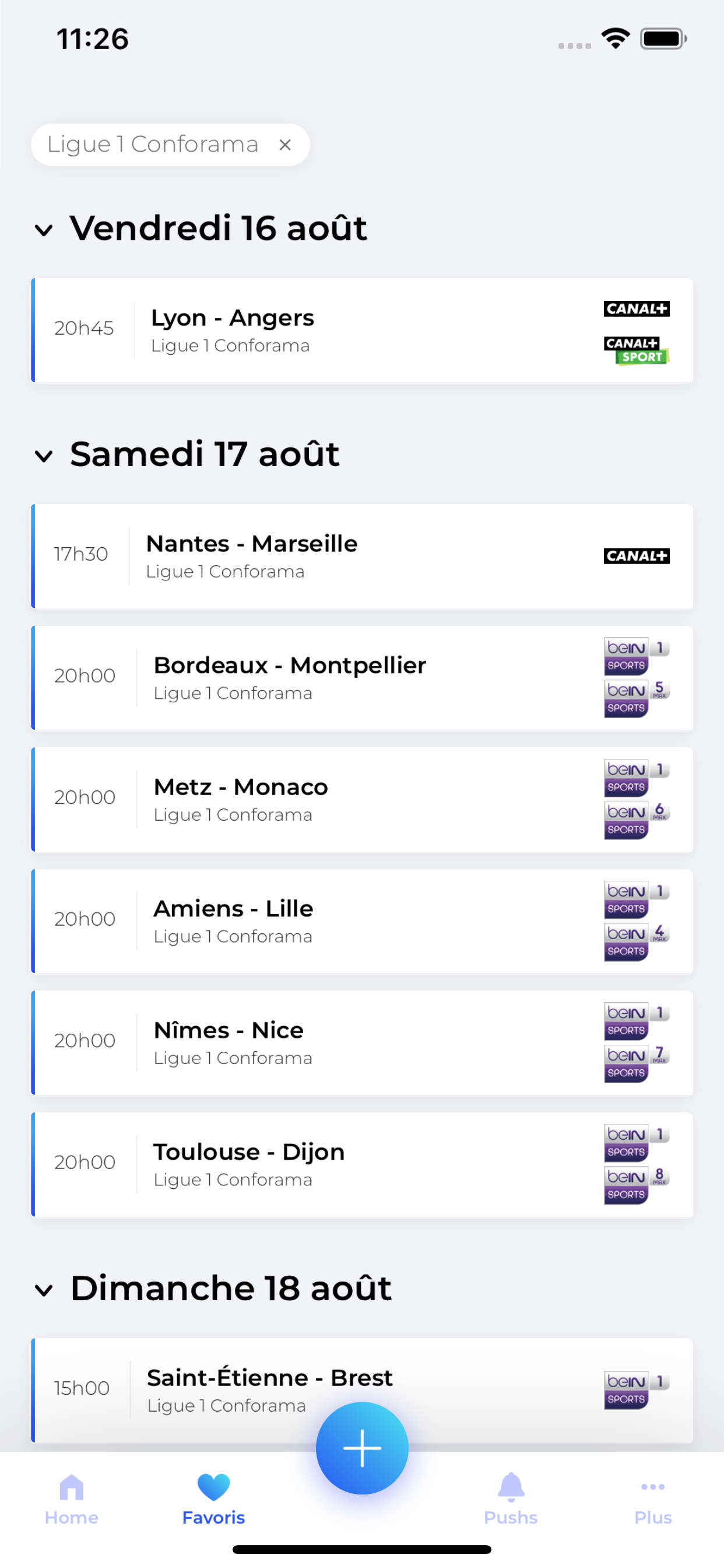Open the Toulouse - Dijon match
This screenshot has height=1568, width=724.
pyautogui.click(x=304, y=1164)
